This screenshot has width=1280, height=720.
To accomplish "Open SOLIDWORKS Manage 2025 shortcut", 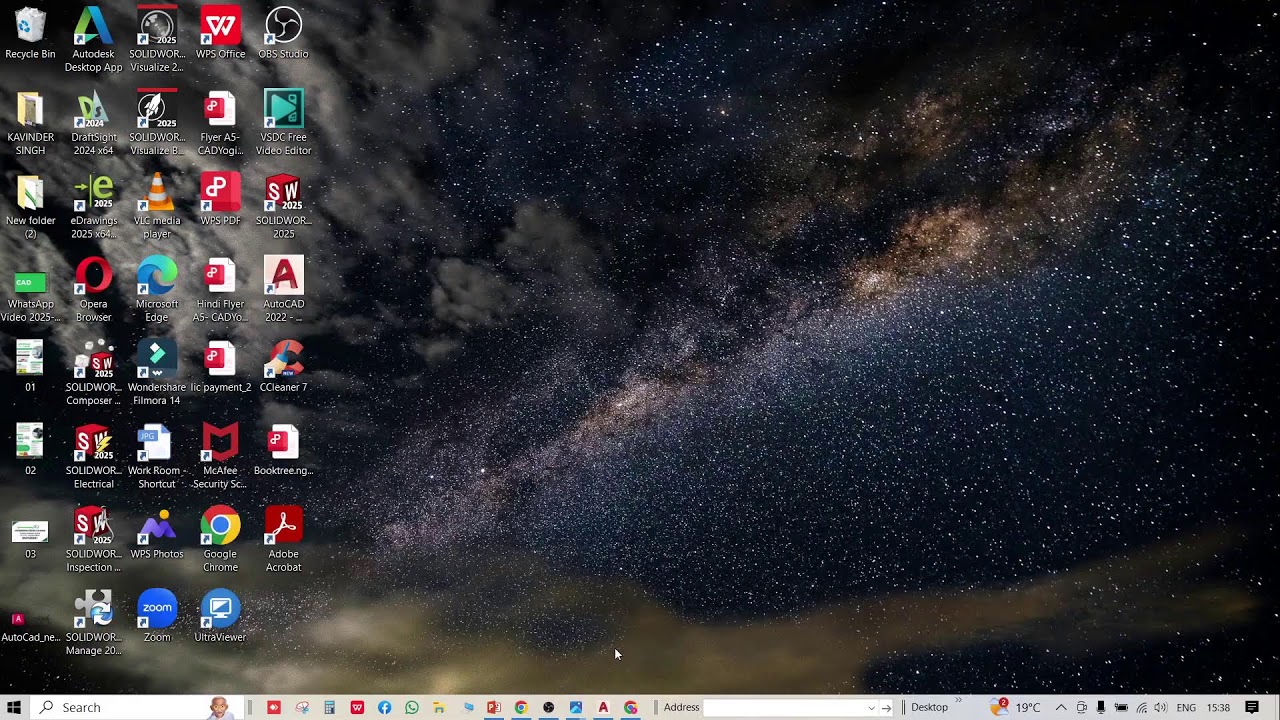I will [93, 623].
